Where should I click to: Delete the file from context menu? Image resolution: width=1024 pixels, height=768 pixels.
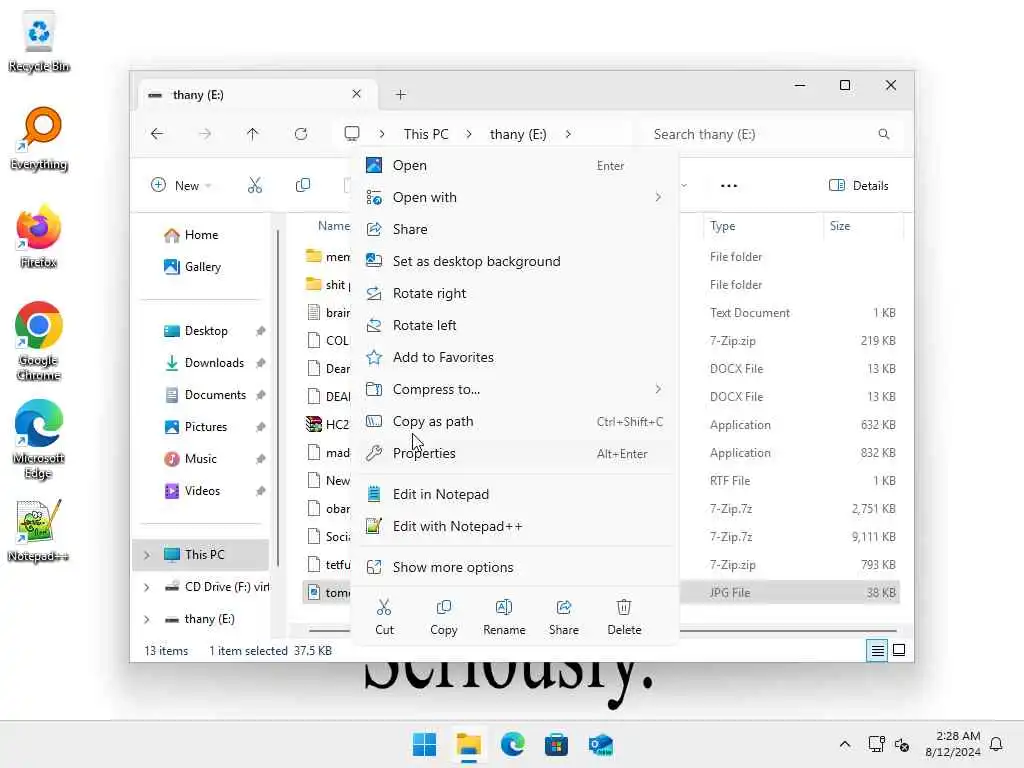tap(624, 616)
